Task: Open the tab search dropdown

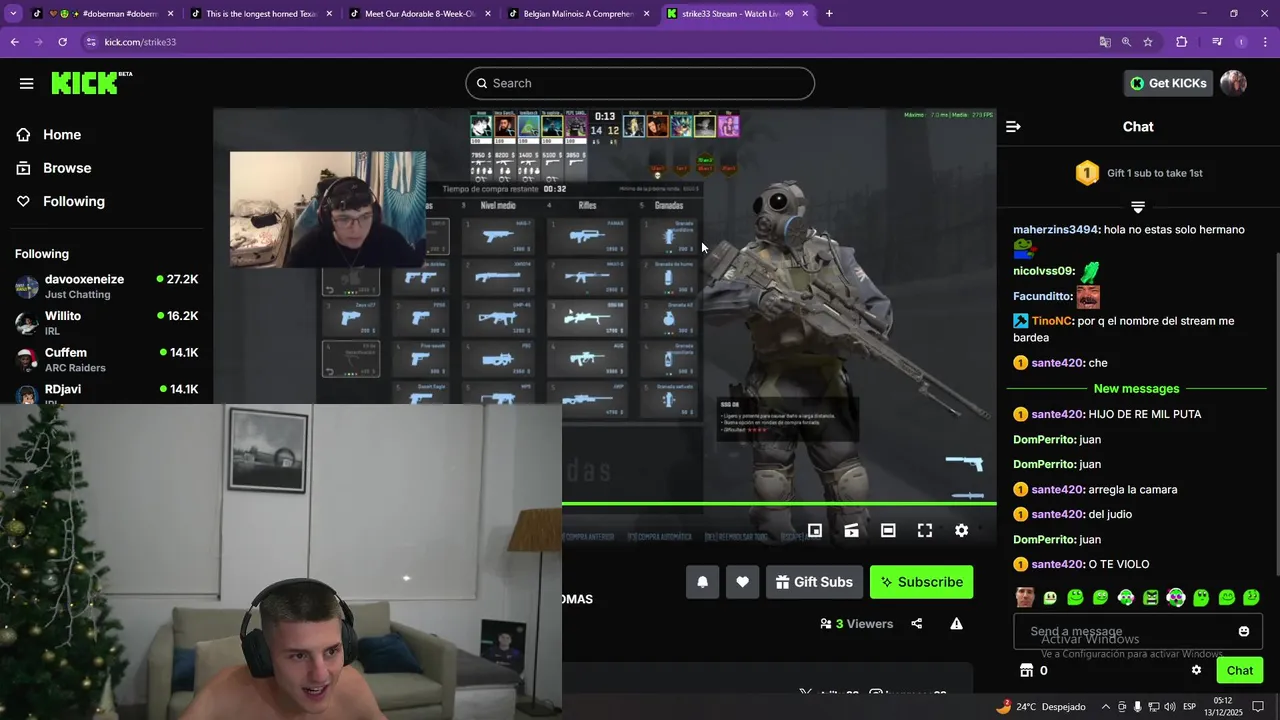Action: pyautogui.click(x=14, y=14)
